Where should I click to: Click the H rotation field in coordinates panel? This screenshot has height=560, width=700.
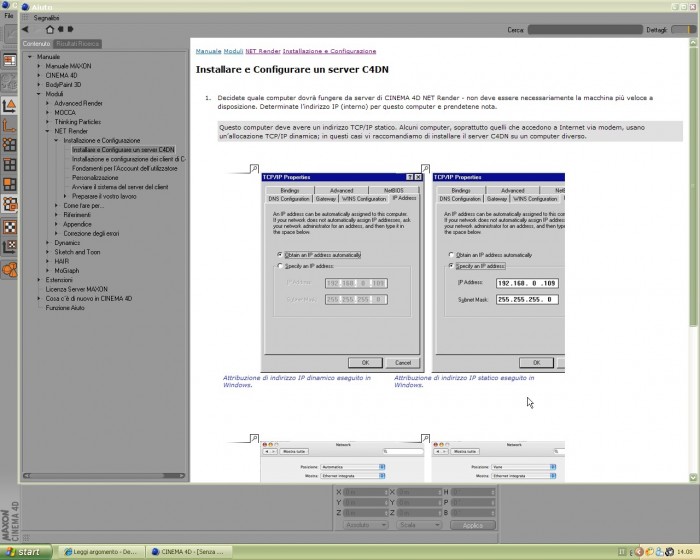point(473,492)
